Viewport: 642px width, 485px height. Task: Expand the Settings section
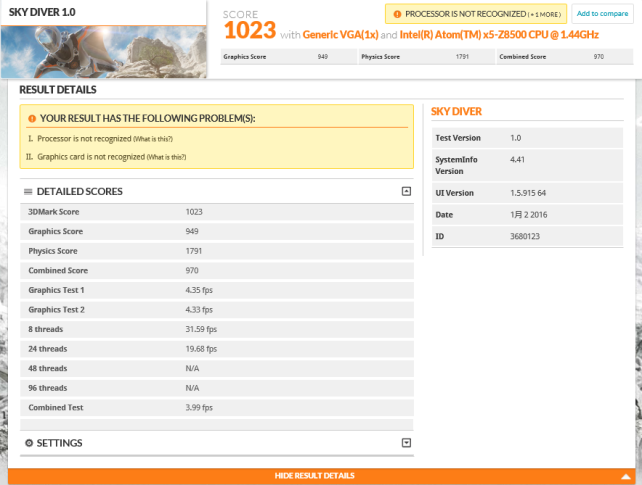pyautogui.click(x=406, y=443)
